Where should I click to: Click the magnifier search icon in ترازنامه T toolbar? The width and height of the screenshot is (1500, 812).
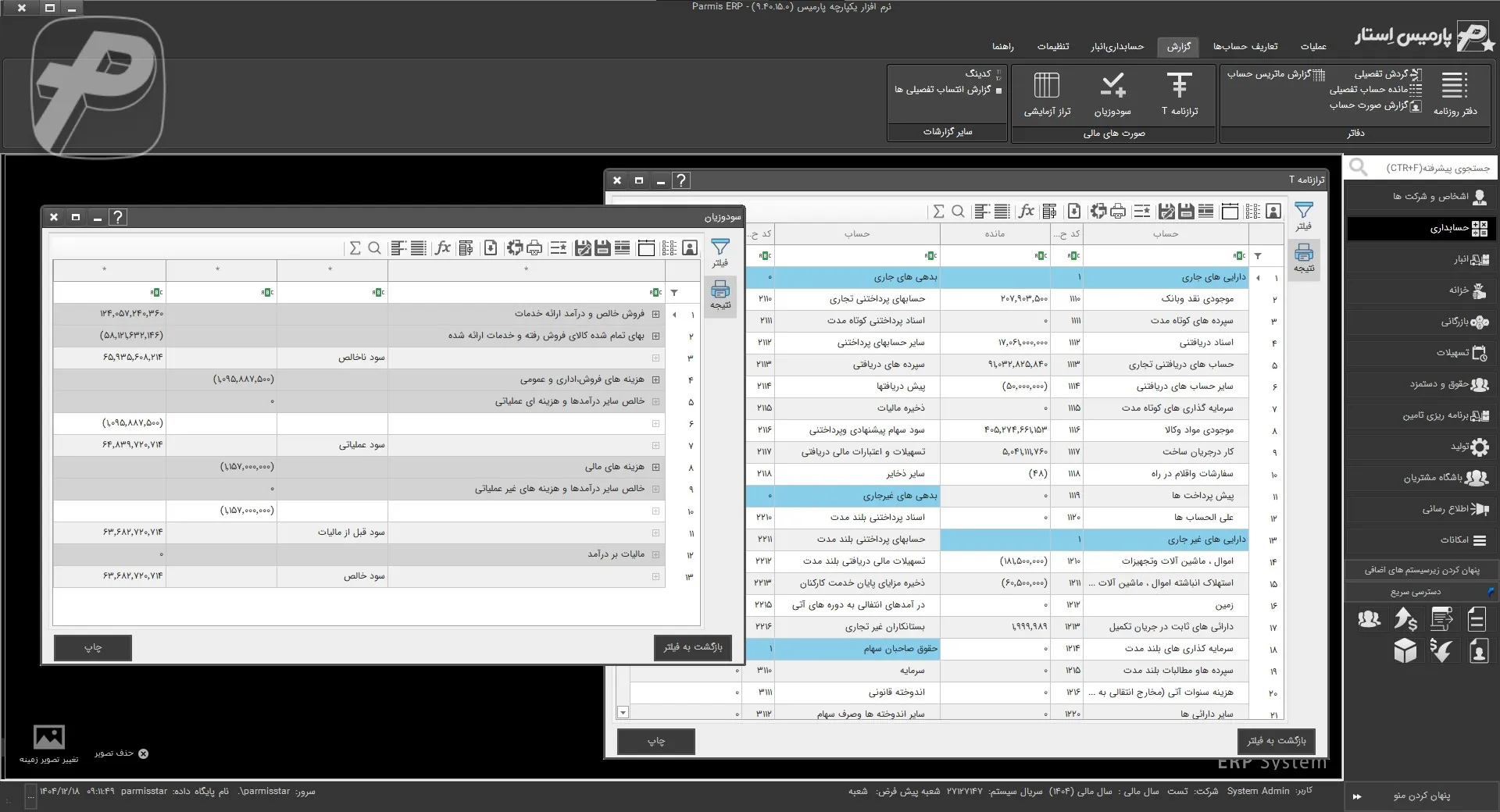tap(958, 211)
